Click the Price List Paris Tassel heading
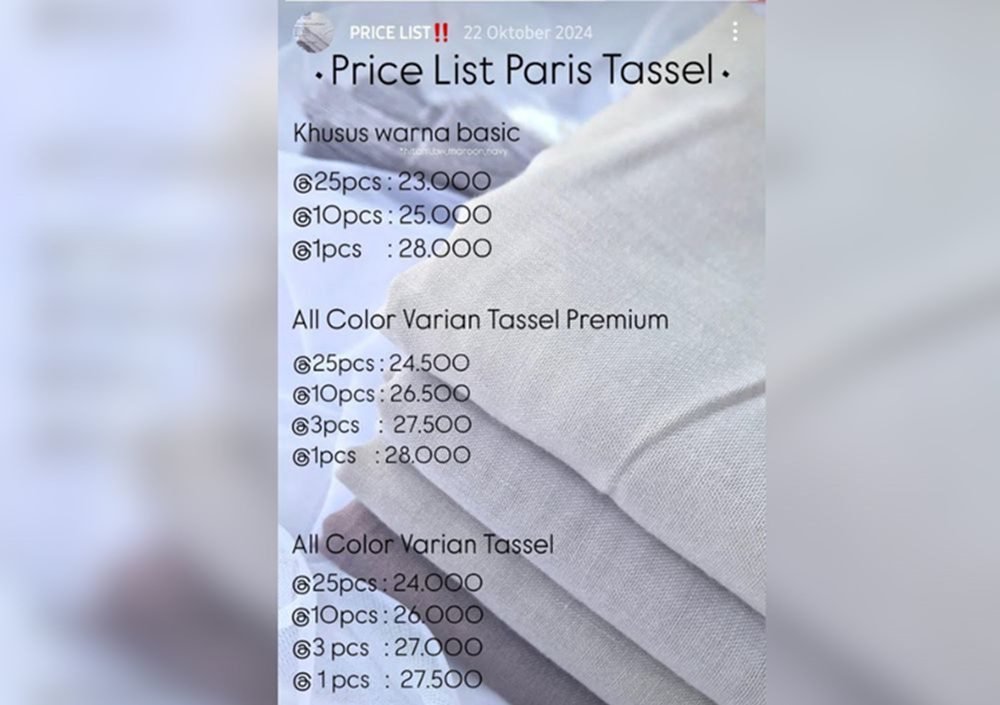This screenshot has width=1000, height=705. [x=521, y=72]
